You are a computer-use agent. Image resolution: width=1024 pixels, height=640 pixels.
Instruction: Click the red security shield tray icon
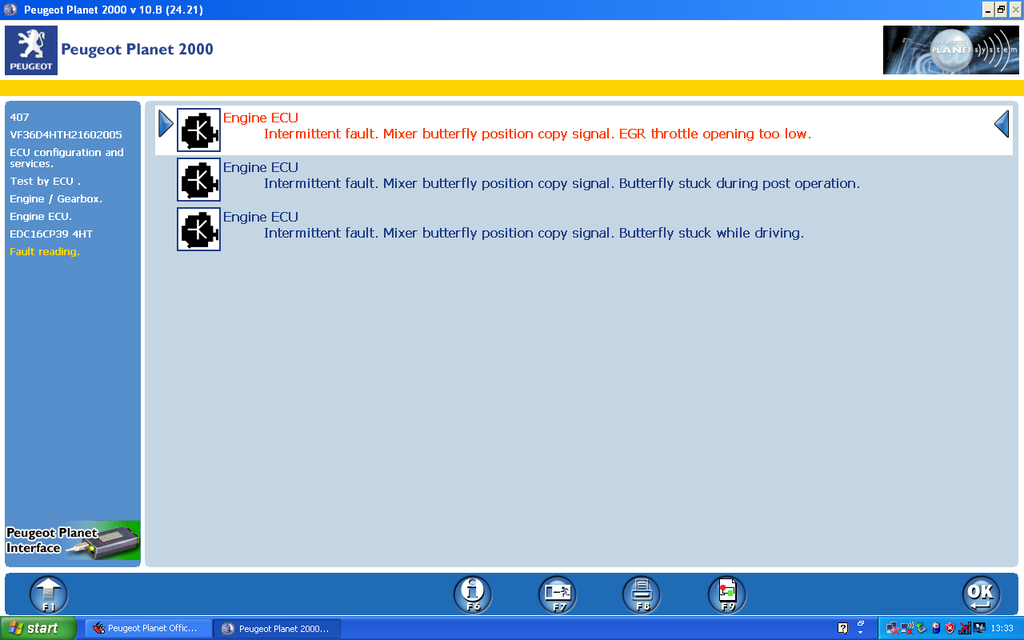(x=950, y=628)
